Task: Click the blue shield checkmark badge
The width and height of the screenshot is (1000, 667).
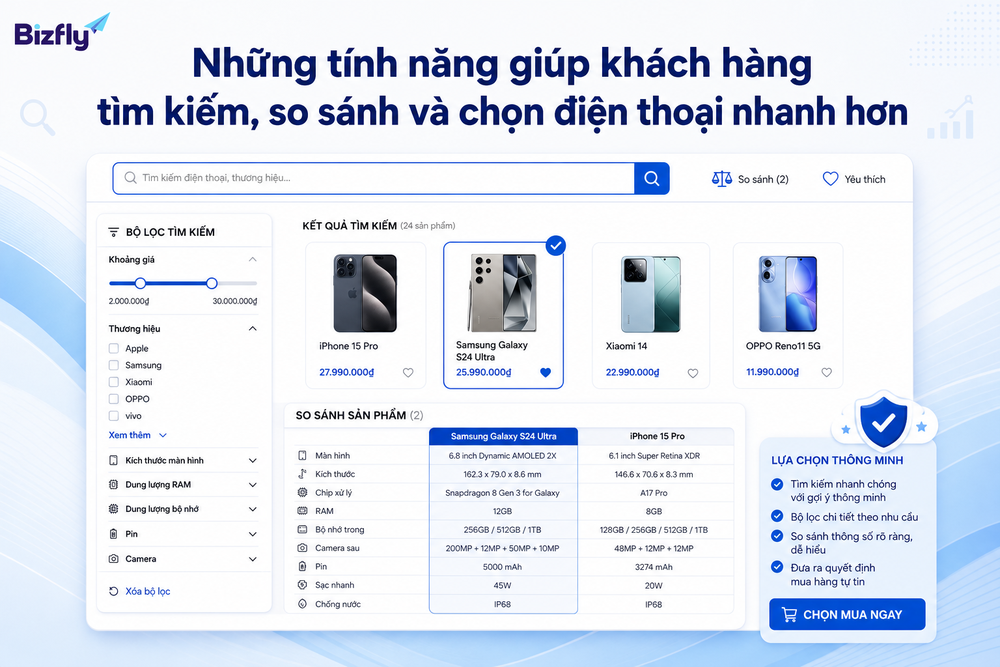Action: (883, 421)
